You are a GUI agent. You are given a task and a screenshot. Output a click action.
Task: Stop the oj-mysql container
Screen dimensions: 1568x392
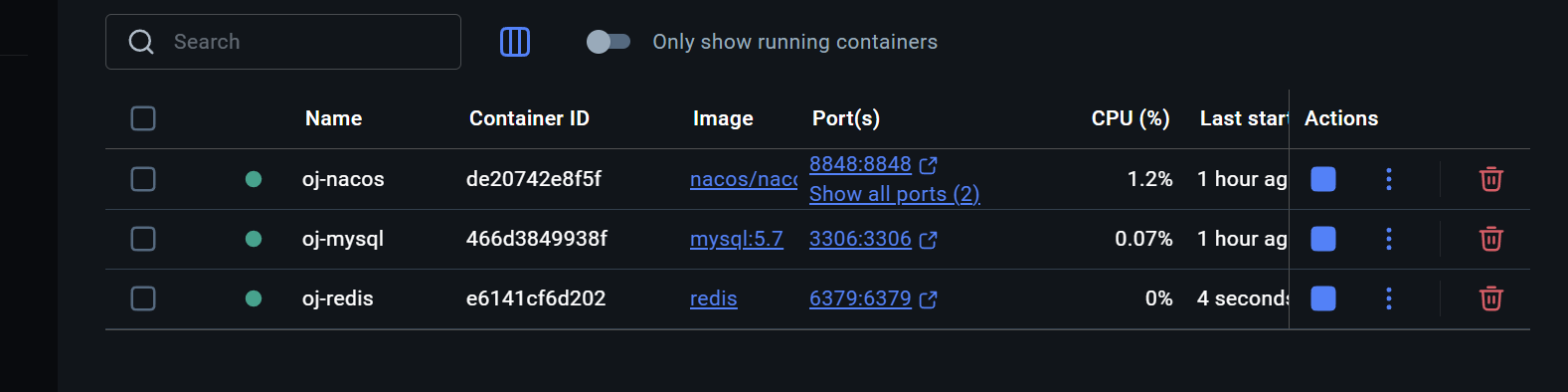(x=1322, y=239)
